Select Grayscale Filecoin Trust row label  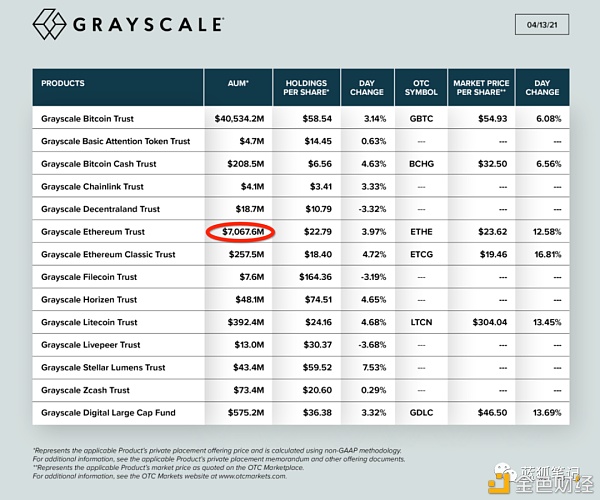(89, 277)
